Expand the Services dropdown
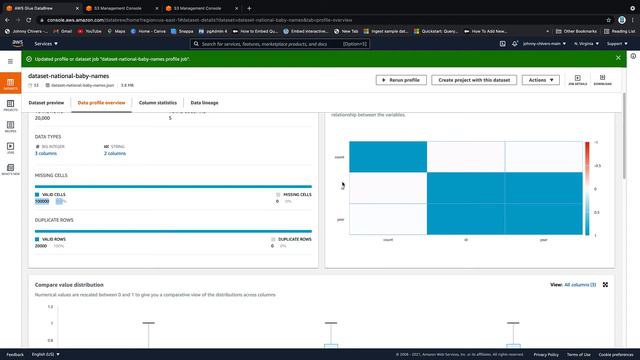640x360 pixels. point(46,44)
